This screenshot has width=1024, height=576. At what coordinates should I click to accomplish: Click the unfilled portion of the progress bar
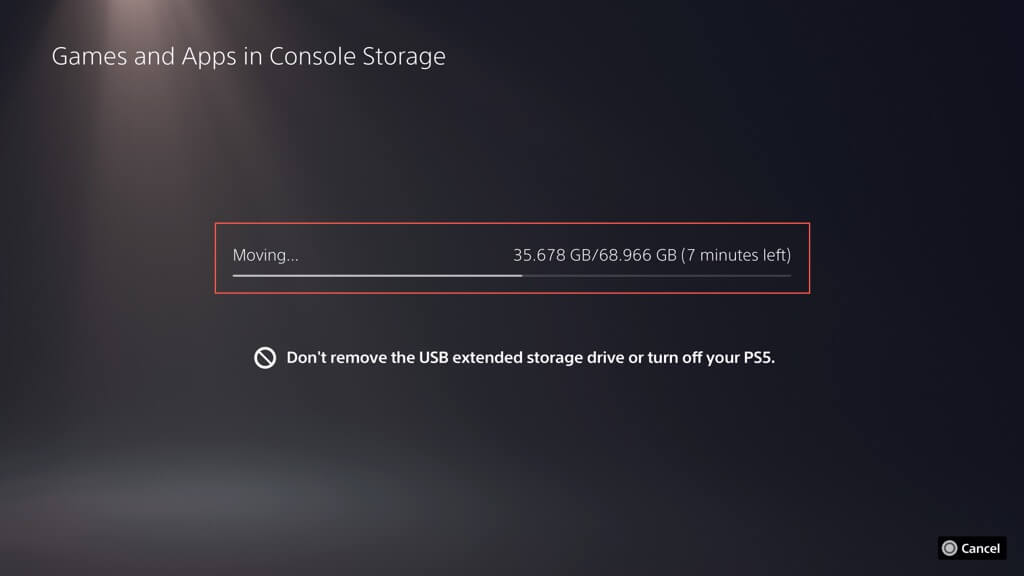click(655, 275)
